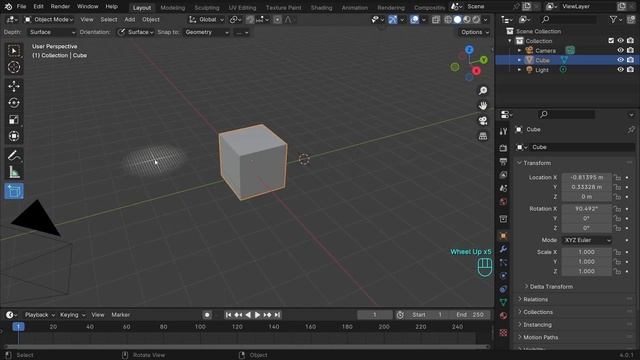Switch to the Sculpting workspace tab
The image size is (640, 360).
click(x=207, y=7)
